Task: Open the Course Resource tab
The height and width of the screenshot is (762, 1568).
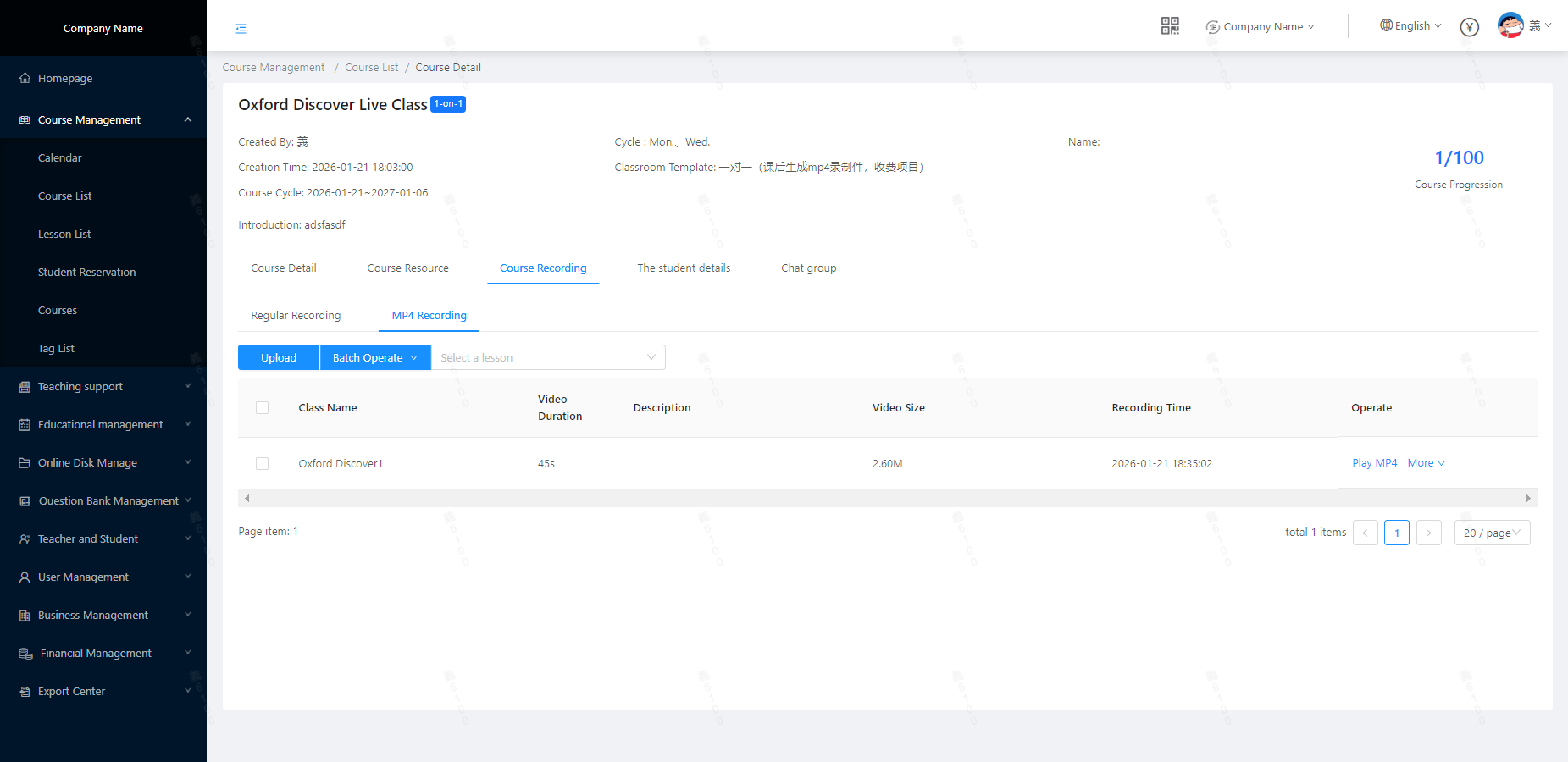Action: 407,268
